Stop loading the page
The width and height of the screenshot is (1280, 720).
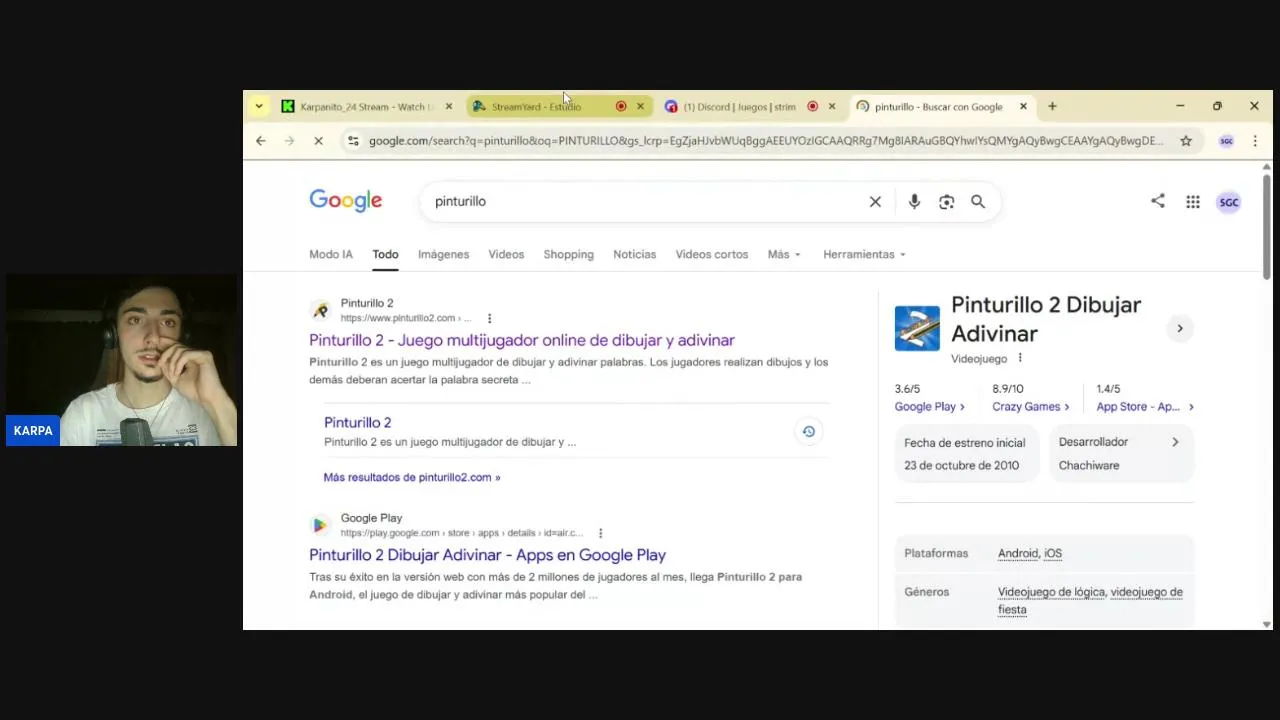tap(318, 141)
